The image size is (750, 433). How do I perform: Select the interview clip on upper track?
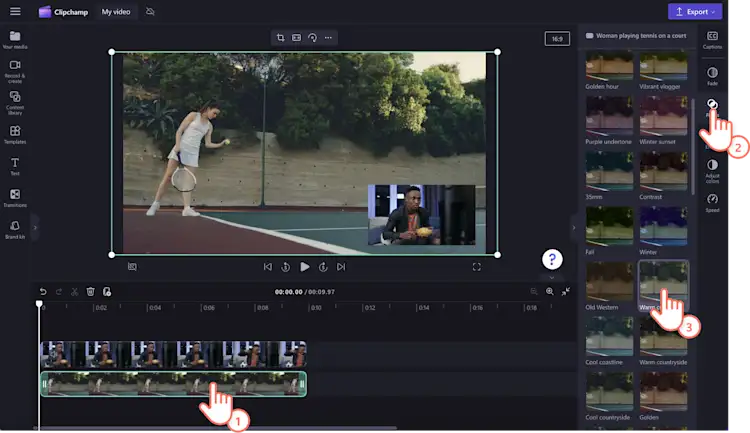[x=174, y=354]
